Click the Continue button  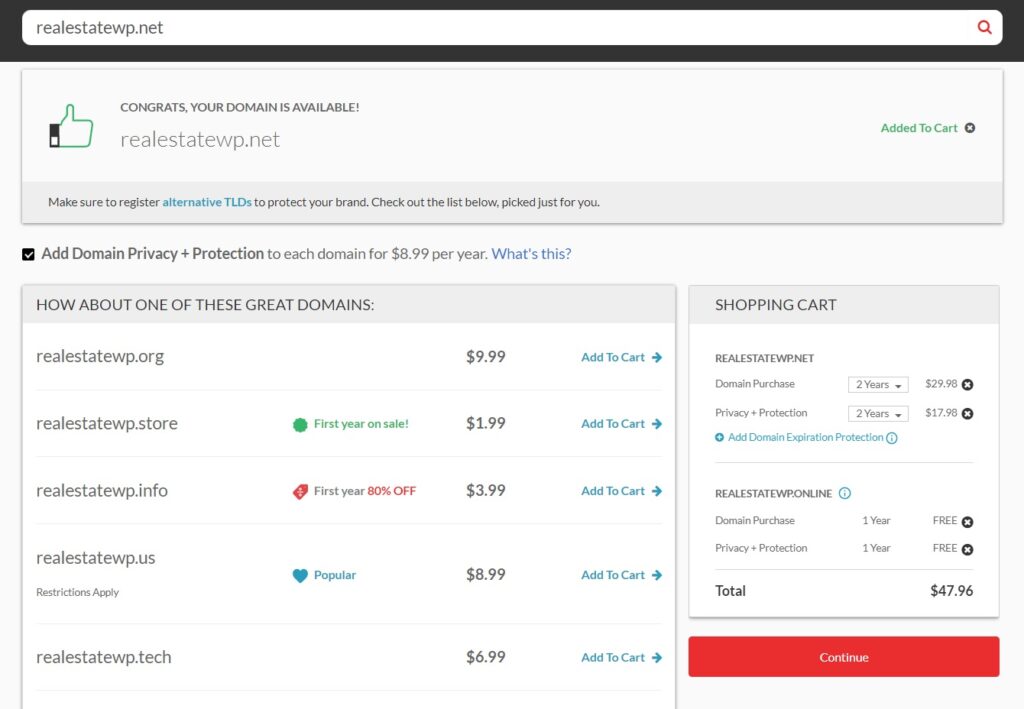coord(843,656)
